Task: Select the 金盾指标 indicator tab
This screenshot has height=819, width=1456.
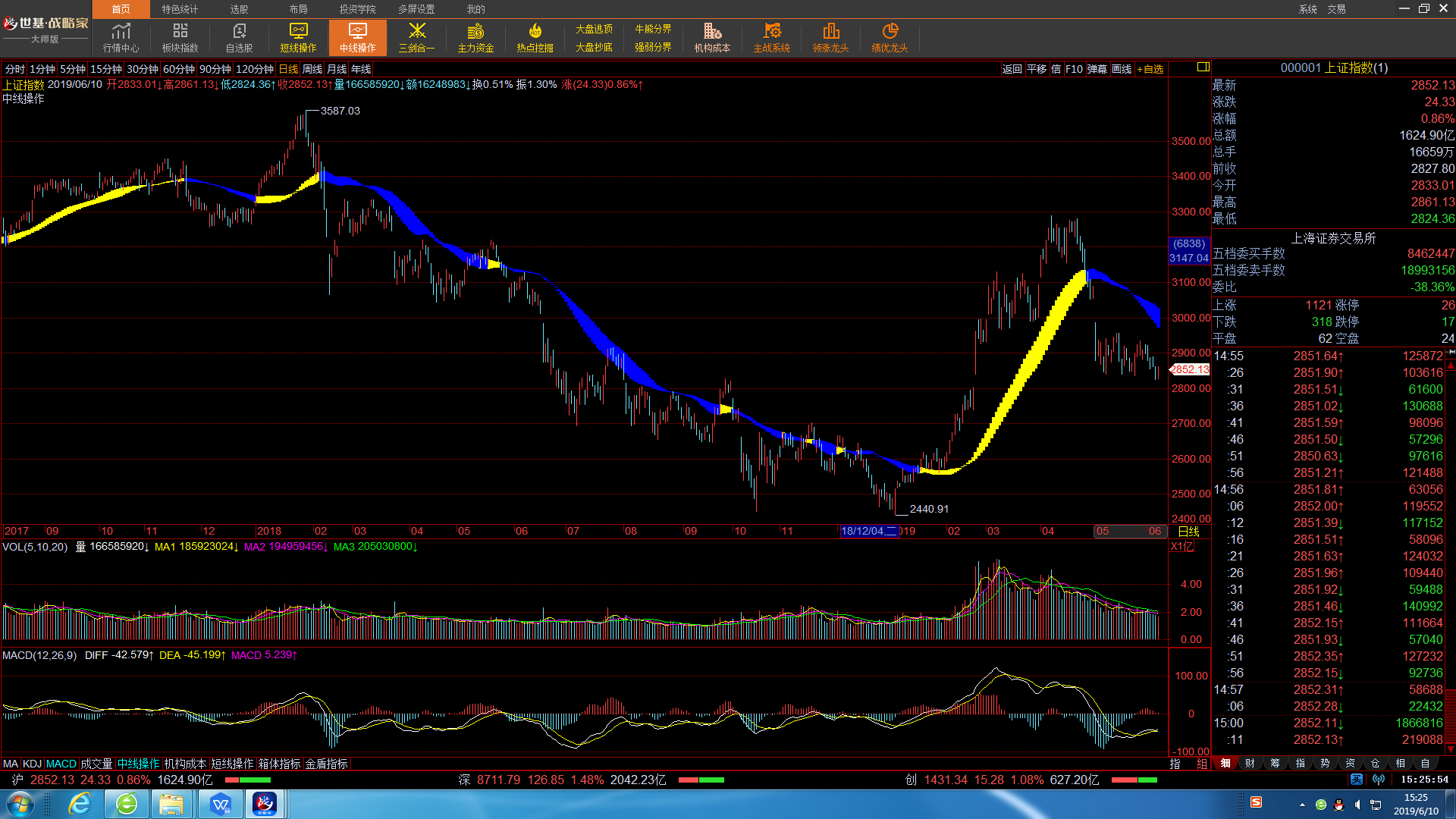Action: pos(326,764)
